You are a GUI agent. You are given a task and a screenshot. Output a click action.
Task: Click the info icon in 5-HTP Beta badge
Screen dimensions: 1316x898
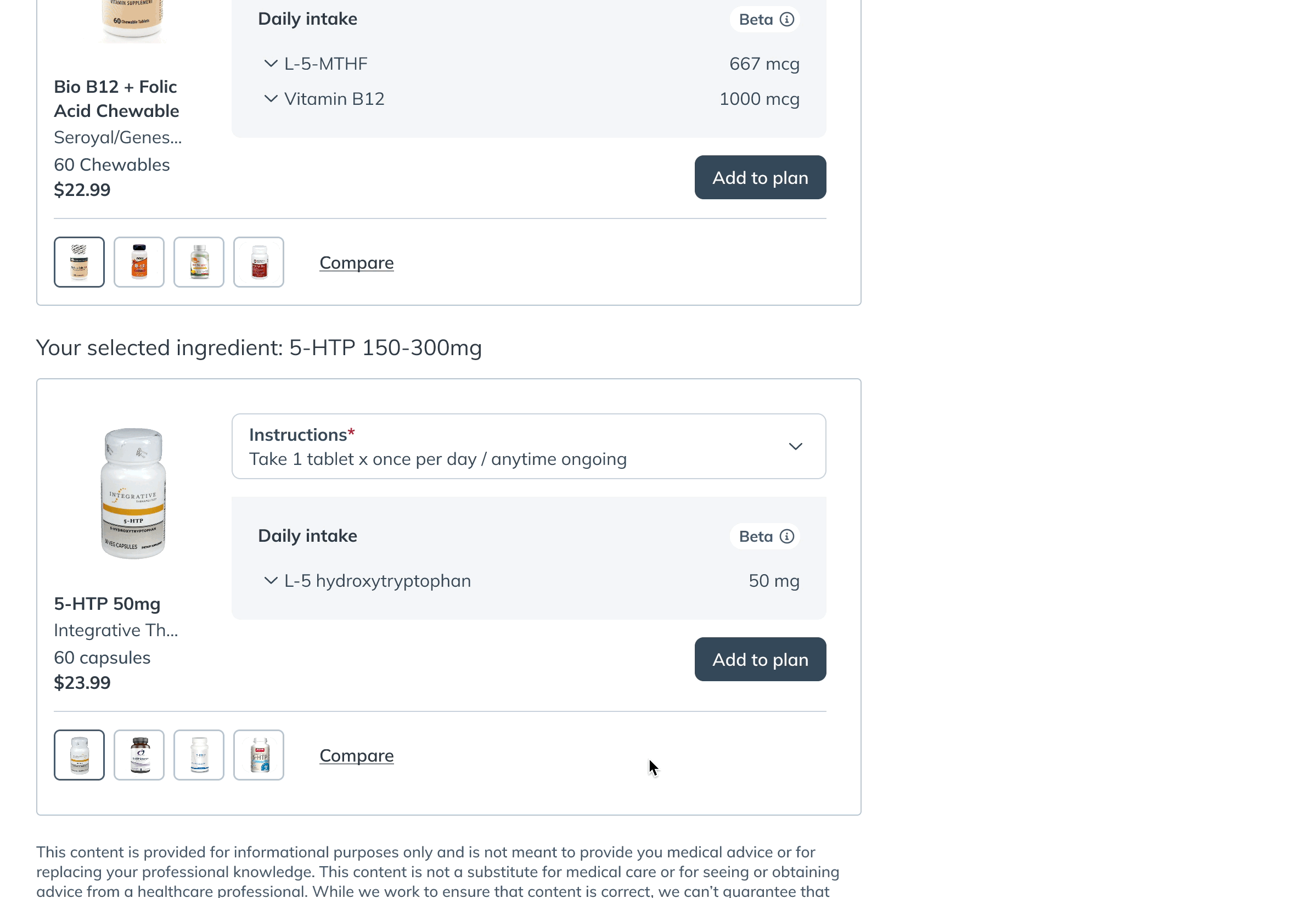(786, 536)
